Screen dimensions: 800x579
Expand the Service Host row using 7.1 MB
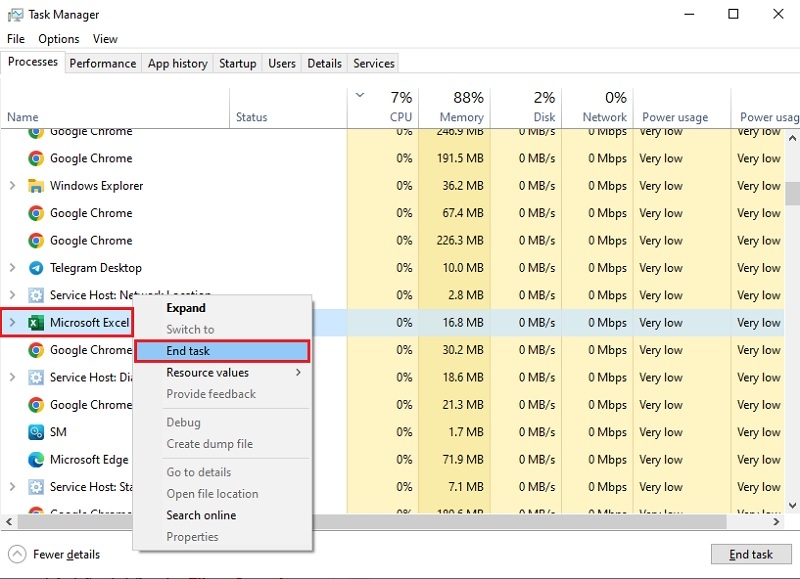(12, 487)
